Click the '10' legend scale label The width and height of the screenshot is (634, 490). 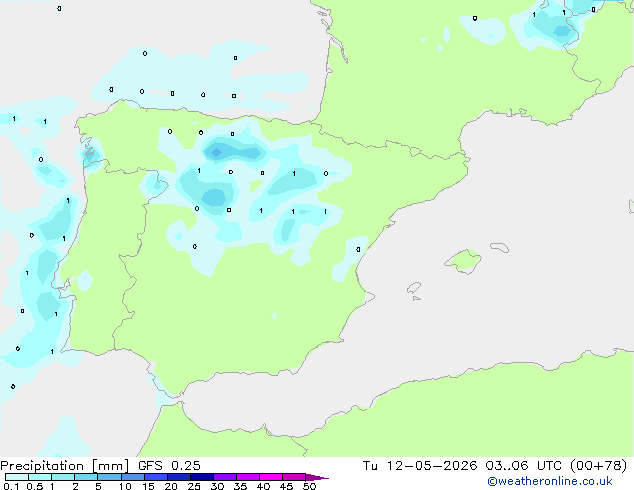pyautogui.click(x=125, y=486)
